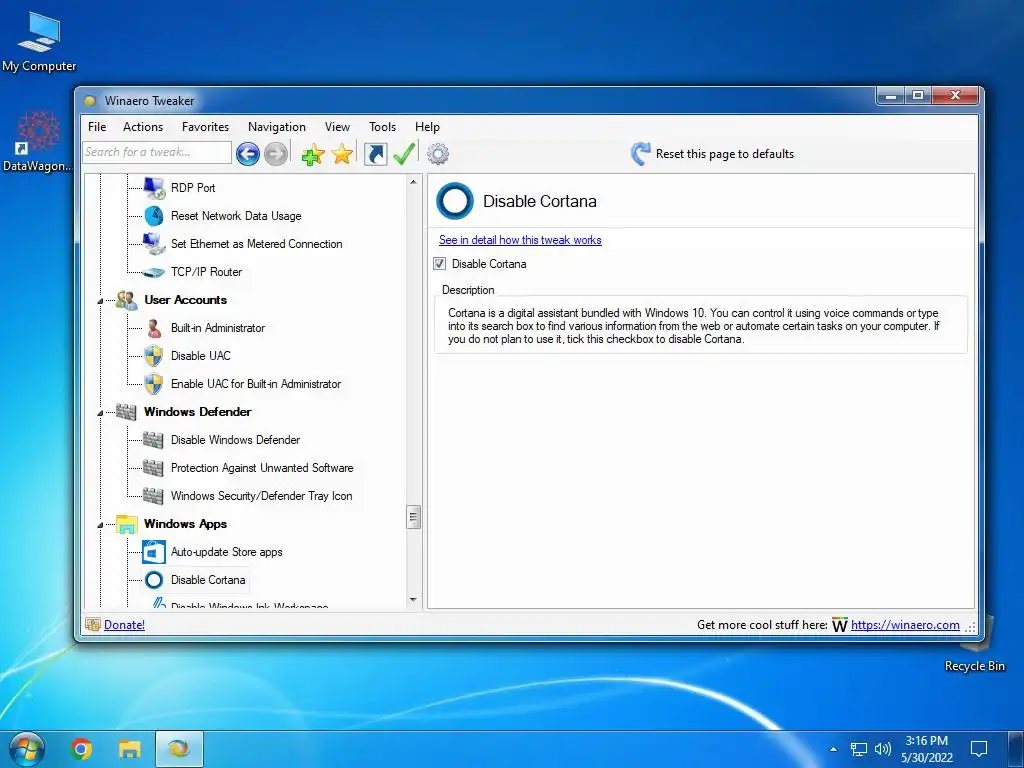Open the View menu
The width and height of the screenshot is (1024, 768).
(337, 127)
